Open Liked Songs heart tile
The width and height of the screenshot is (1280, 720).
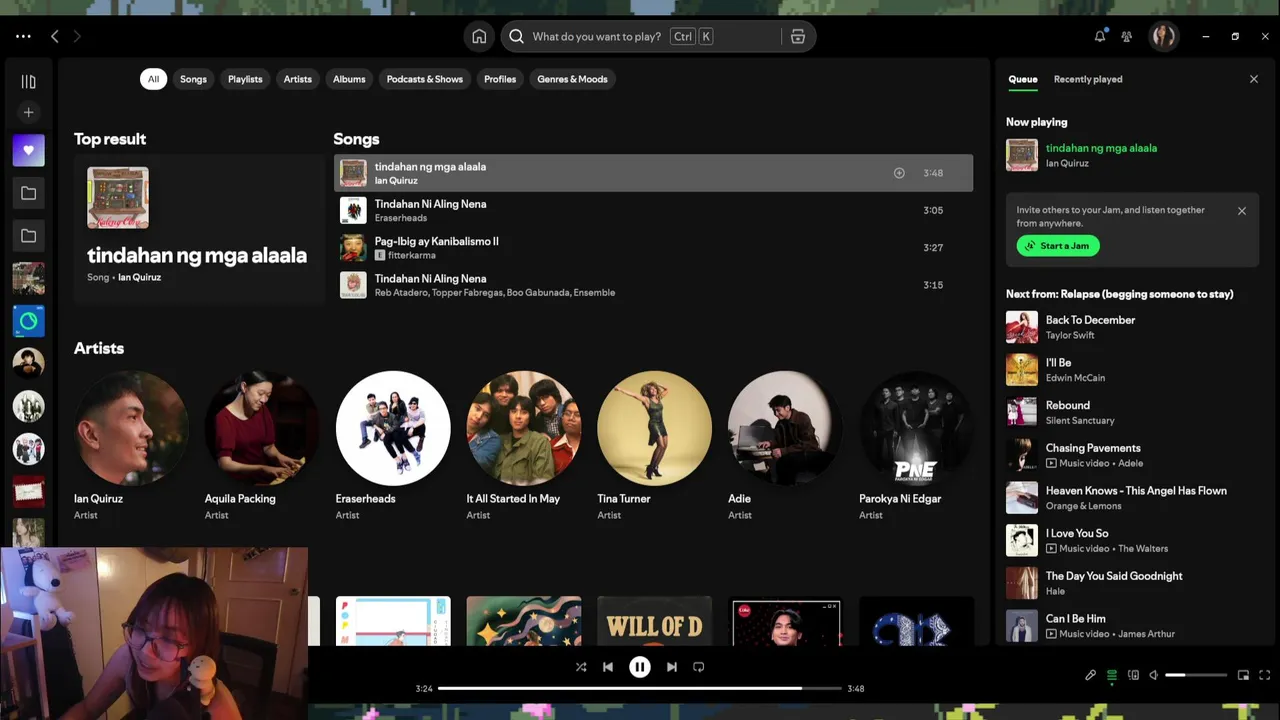click(x=28, y=150)
